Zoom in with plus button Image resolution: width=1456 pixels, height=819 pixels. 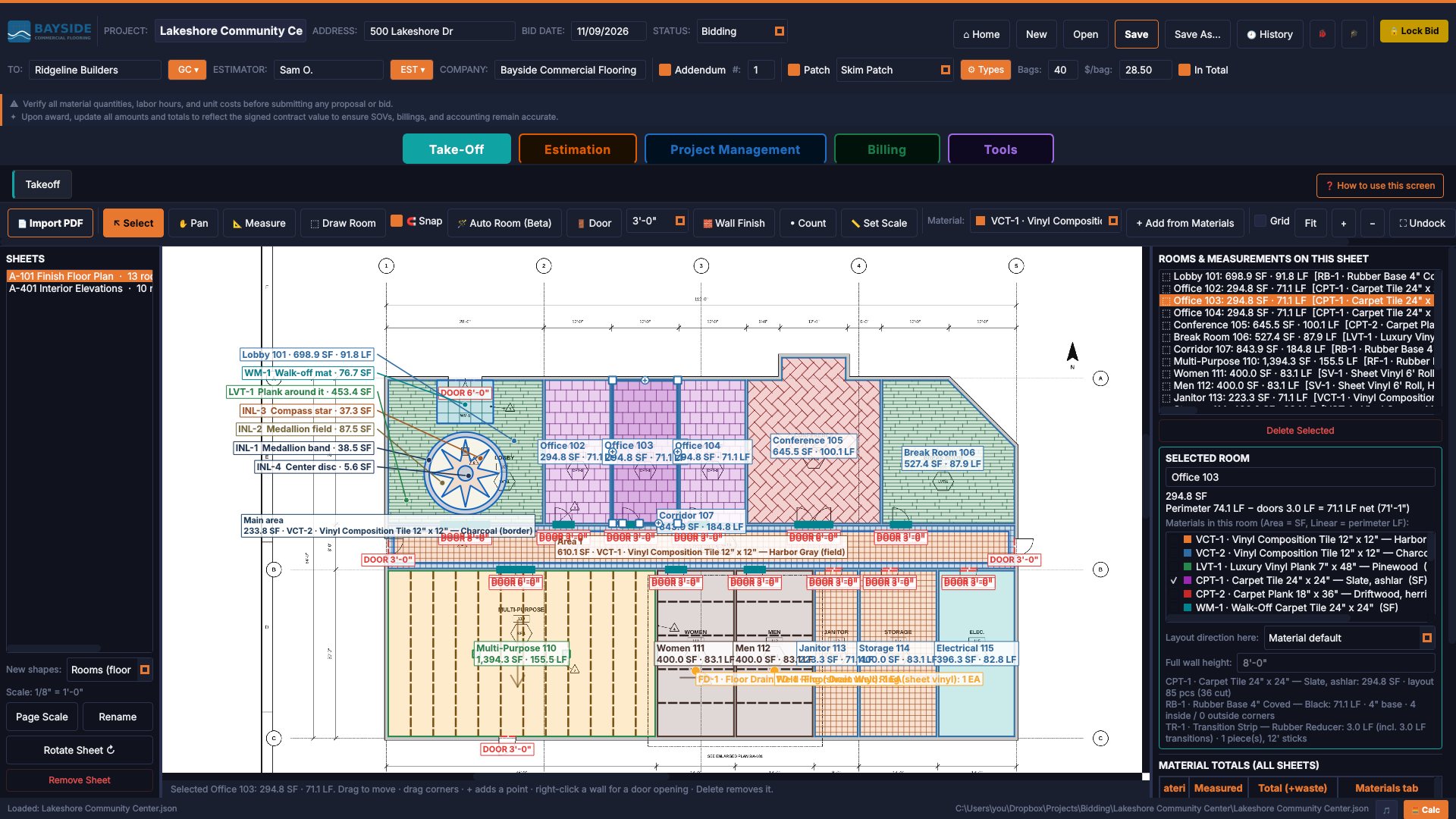(x=1344, y=223)
